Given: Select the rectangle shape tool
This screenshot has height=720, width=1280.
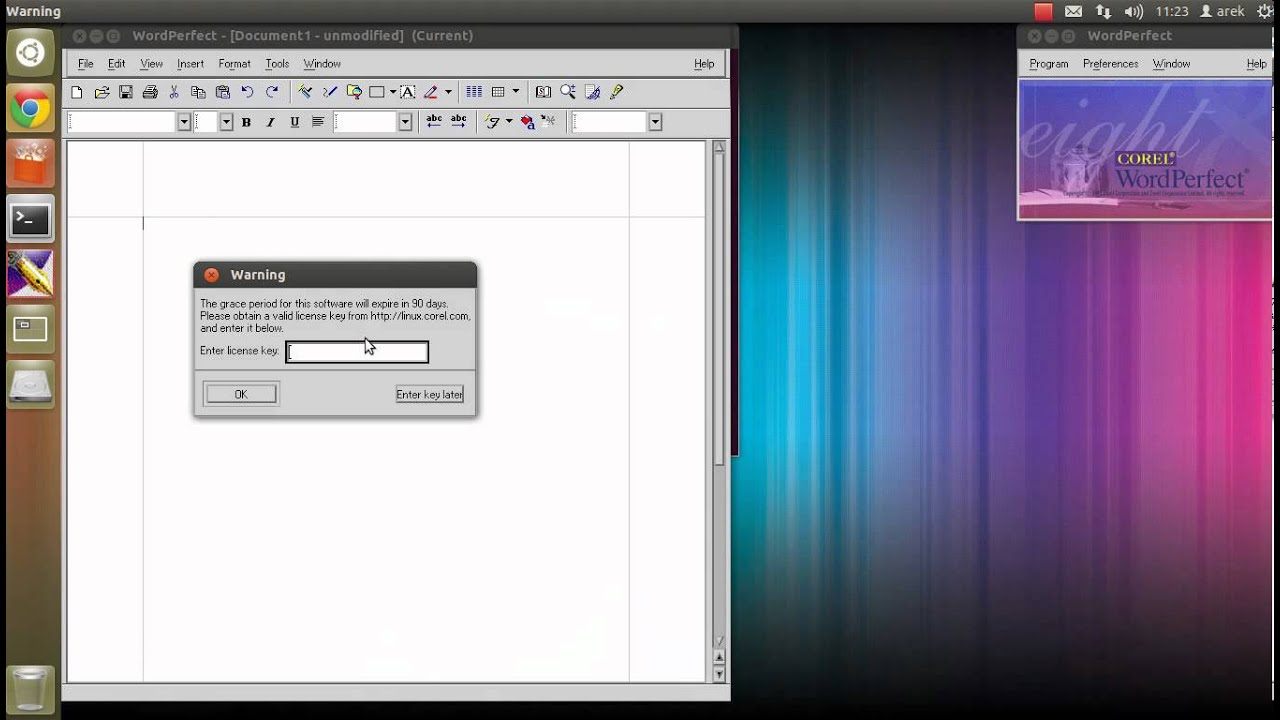Looking at the screenshot, I should (x=377, y=92).
